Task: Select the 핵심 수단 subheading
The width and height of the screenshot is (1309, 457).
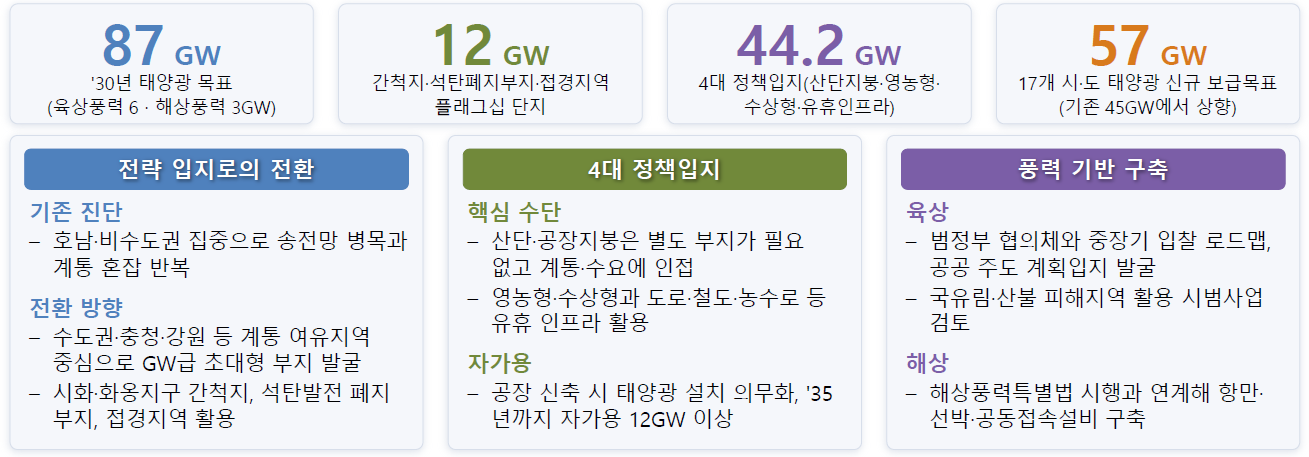Action: click(x=514, y=212)
